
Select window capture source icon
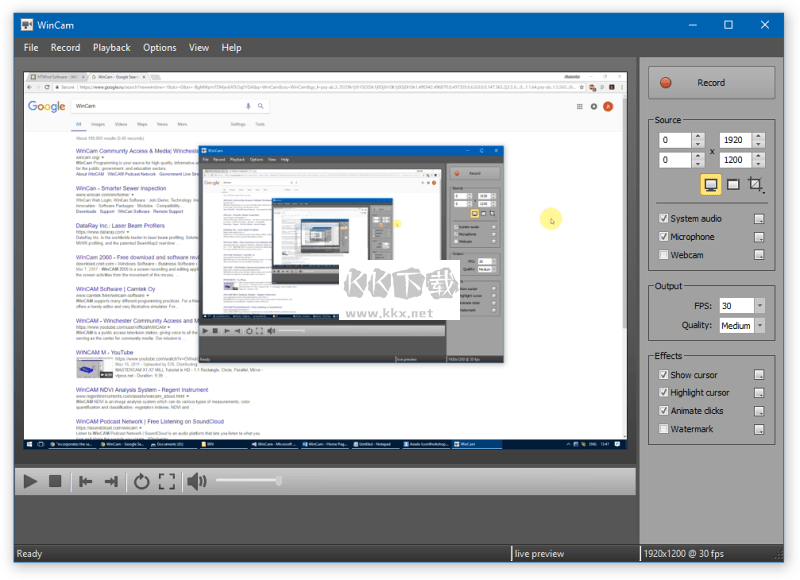[x=733, y=185]
